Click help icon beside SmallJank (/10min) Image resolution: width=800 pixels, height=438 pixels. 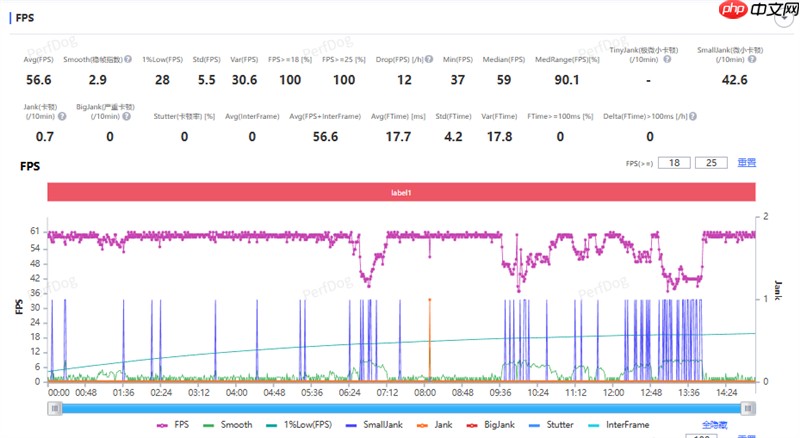[x=749, y=60]
